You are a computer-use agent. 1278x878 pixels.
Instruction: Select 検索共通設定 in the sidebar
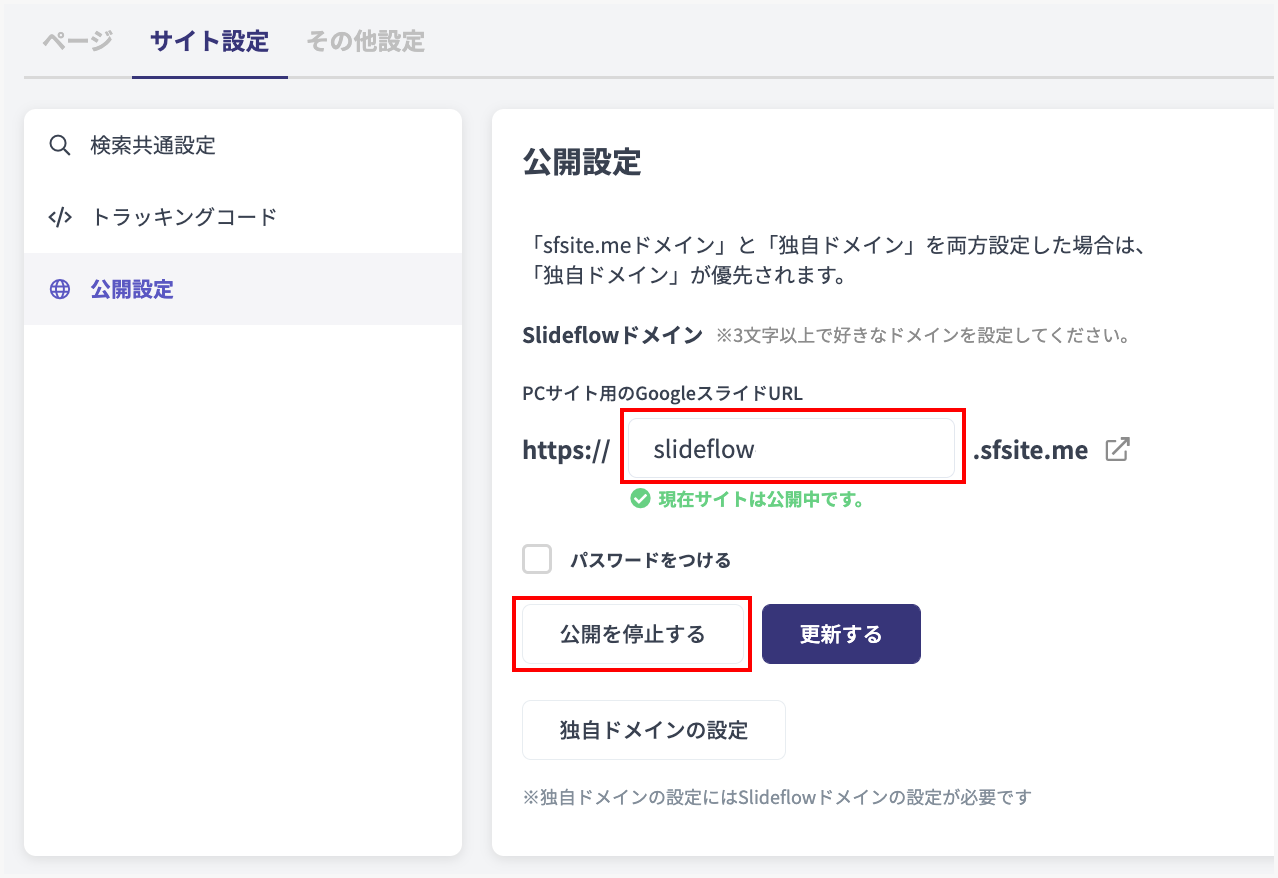pyautogui.click(x=153, y=146)
